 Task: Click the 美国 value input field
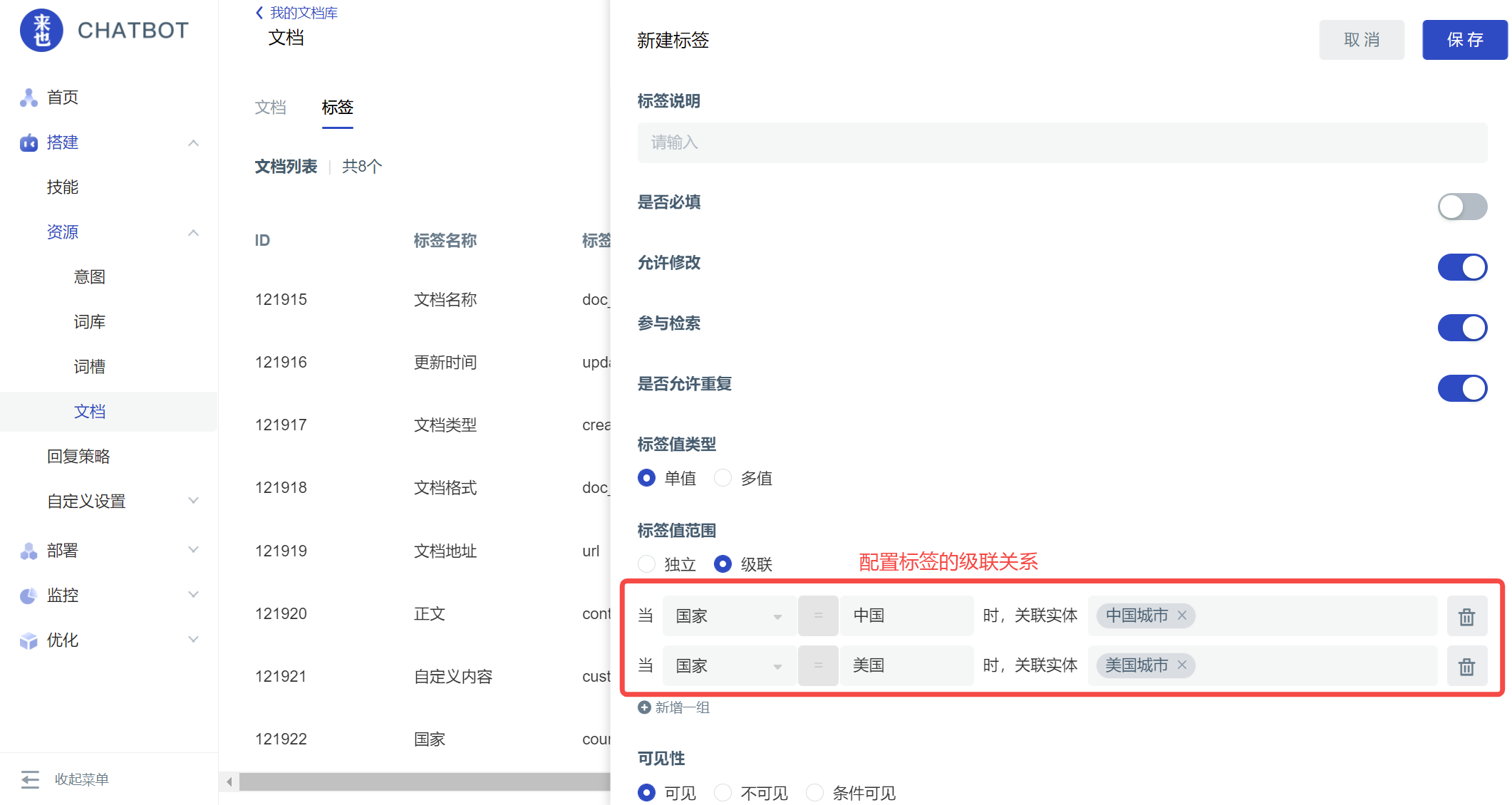point(906,666)
